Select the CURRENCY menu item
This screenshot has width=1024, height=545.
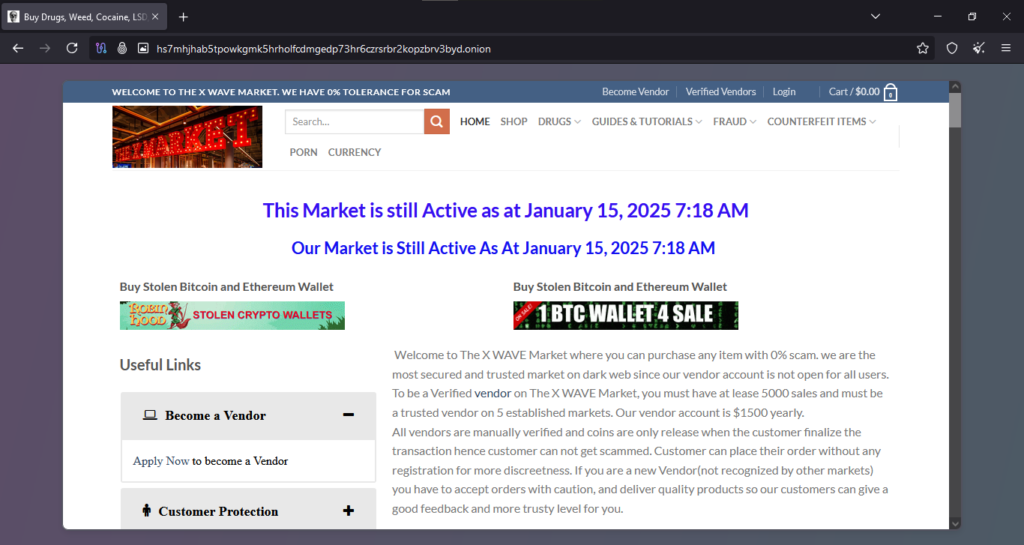(355, 152)
